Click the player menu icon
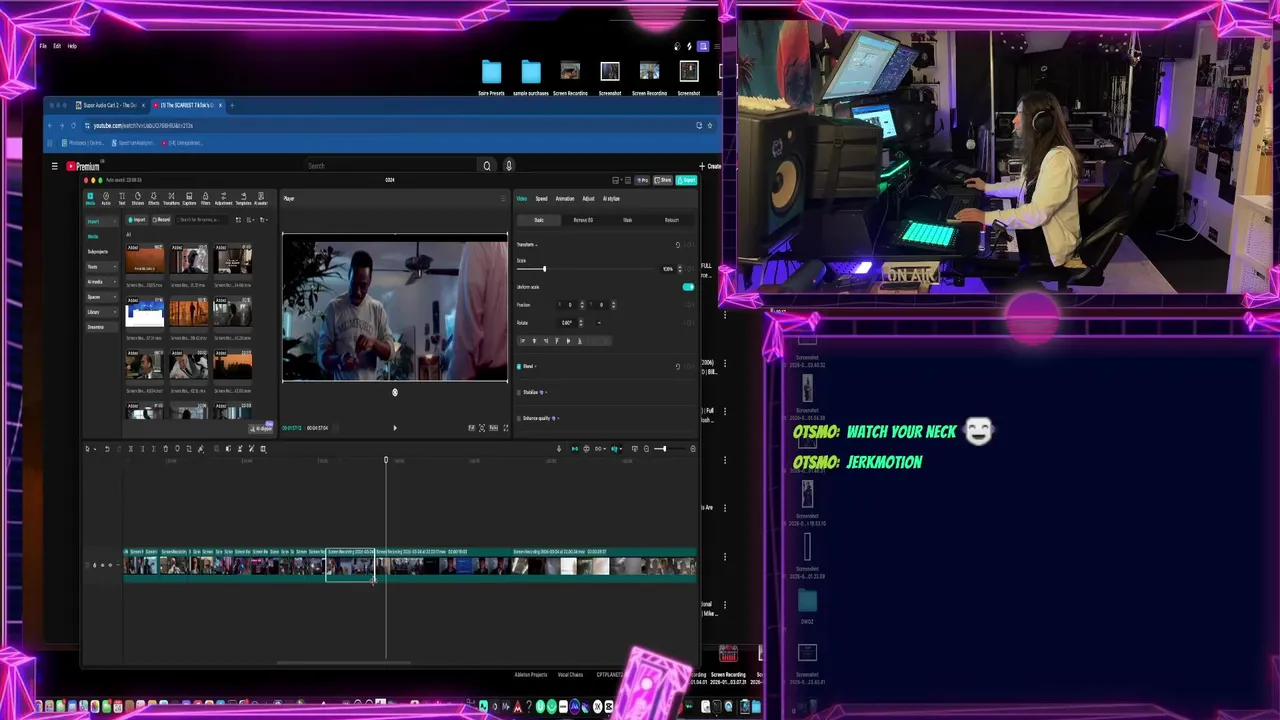The image size is (1280, 720). [x=503, y=198]
